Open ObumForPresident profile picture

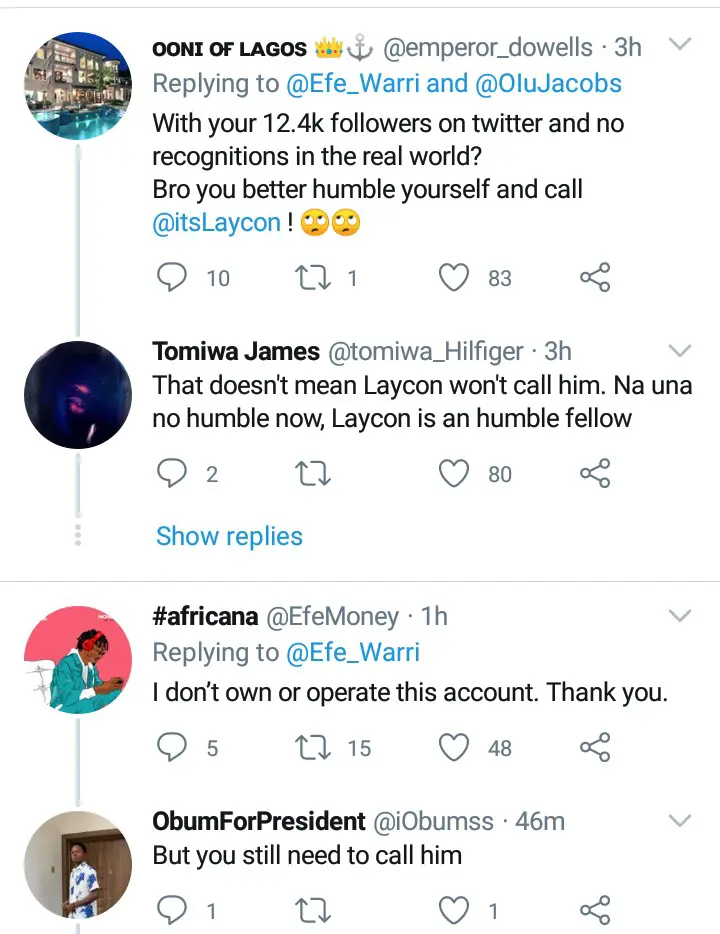click(78, 863)
